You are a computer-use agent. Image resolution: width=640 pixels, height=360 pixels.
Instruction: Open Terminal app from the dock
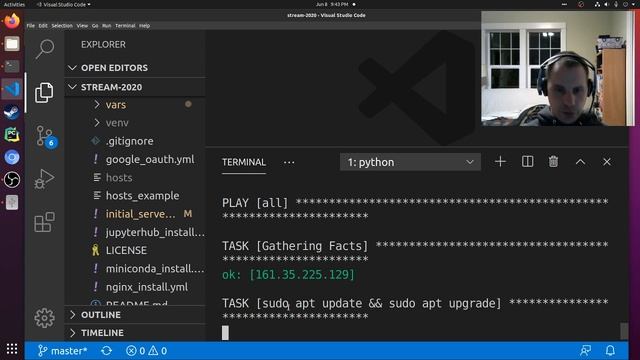(x=12, y=66)
